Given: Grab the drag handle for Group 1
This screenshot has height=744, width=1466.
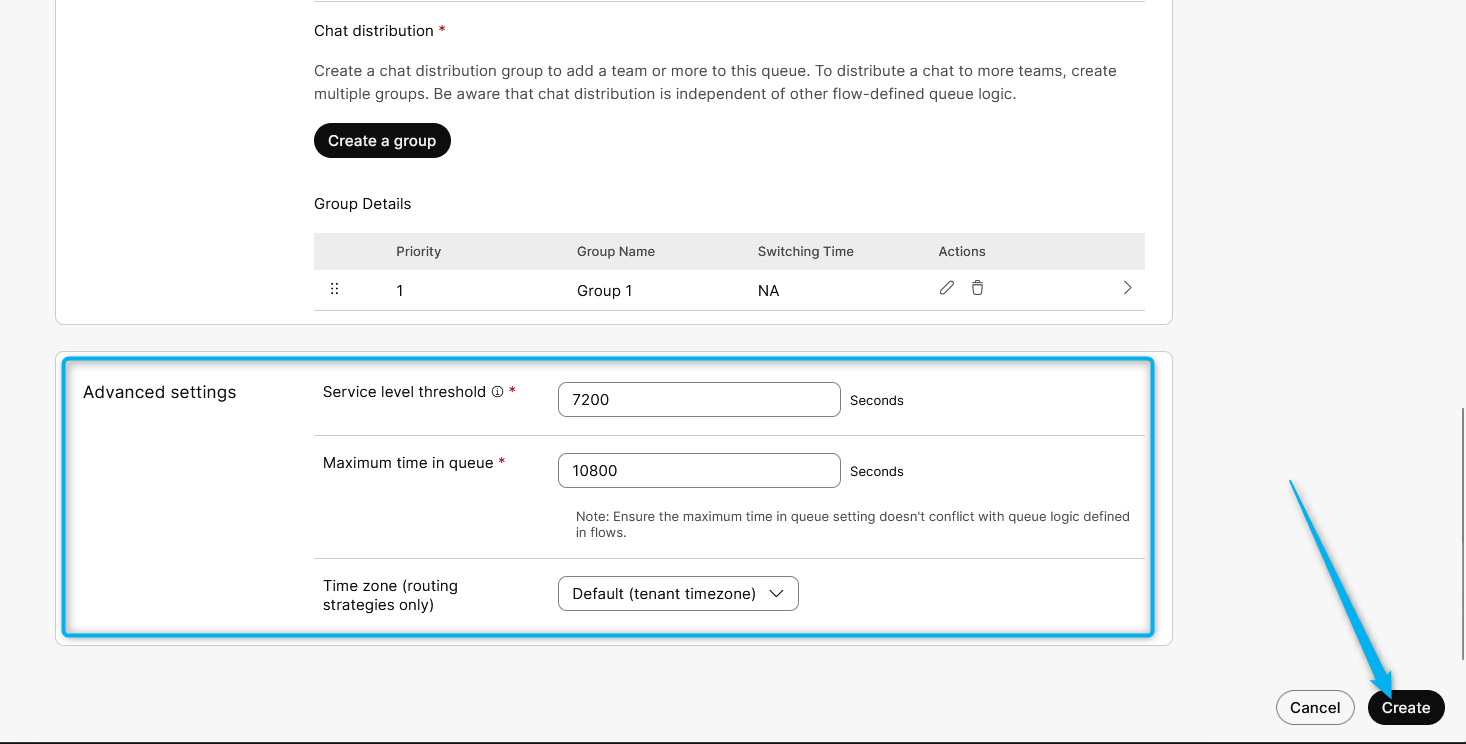Looking at the screenshot, I should pyautogui.click(x=334, y=289).
